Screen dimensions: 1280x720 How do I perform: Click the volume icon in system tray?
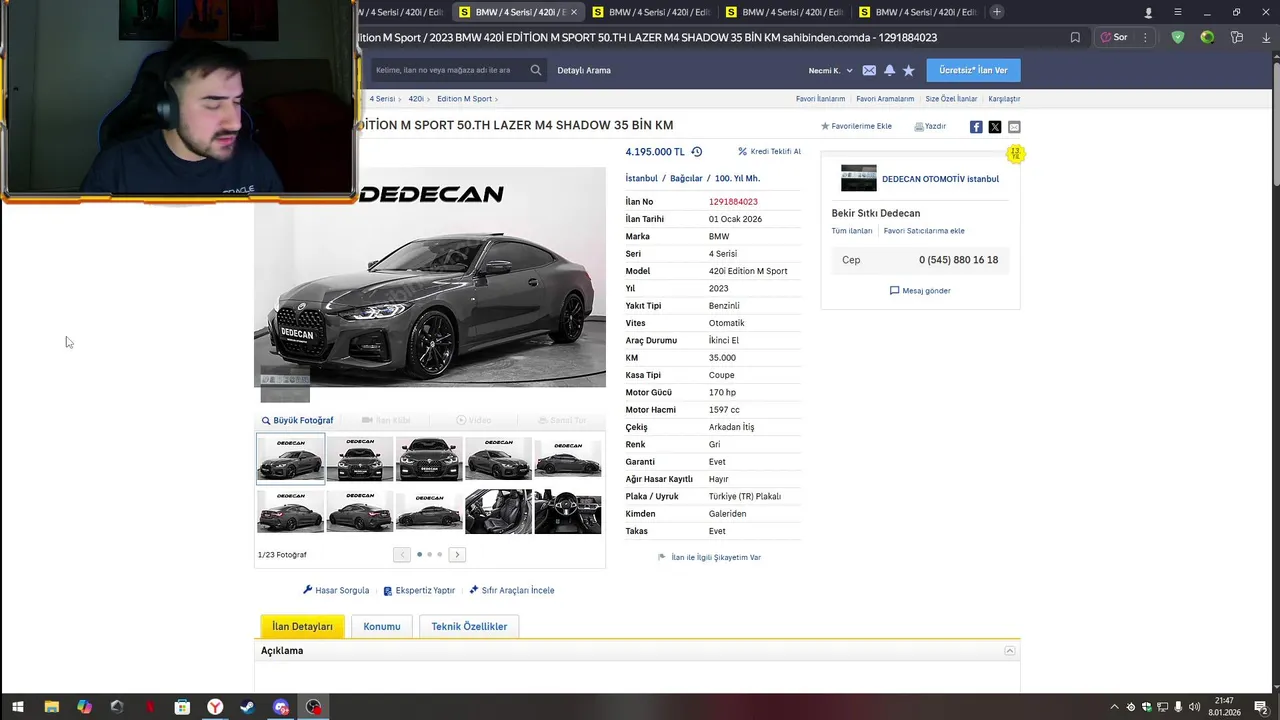pos(1194,707)
